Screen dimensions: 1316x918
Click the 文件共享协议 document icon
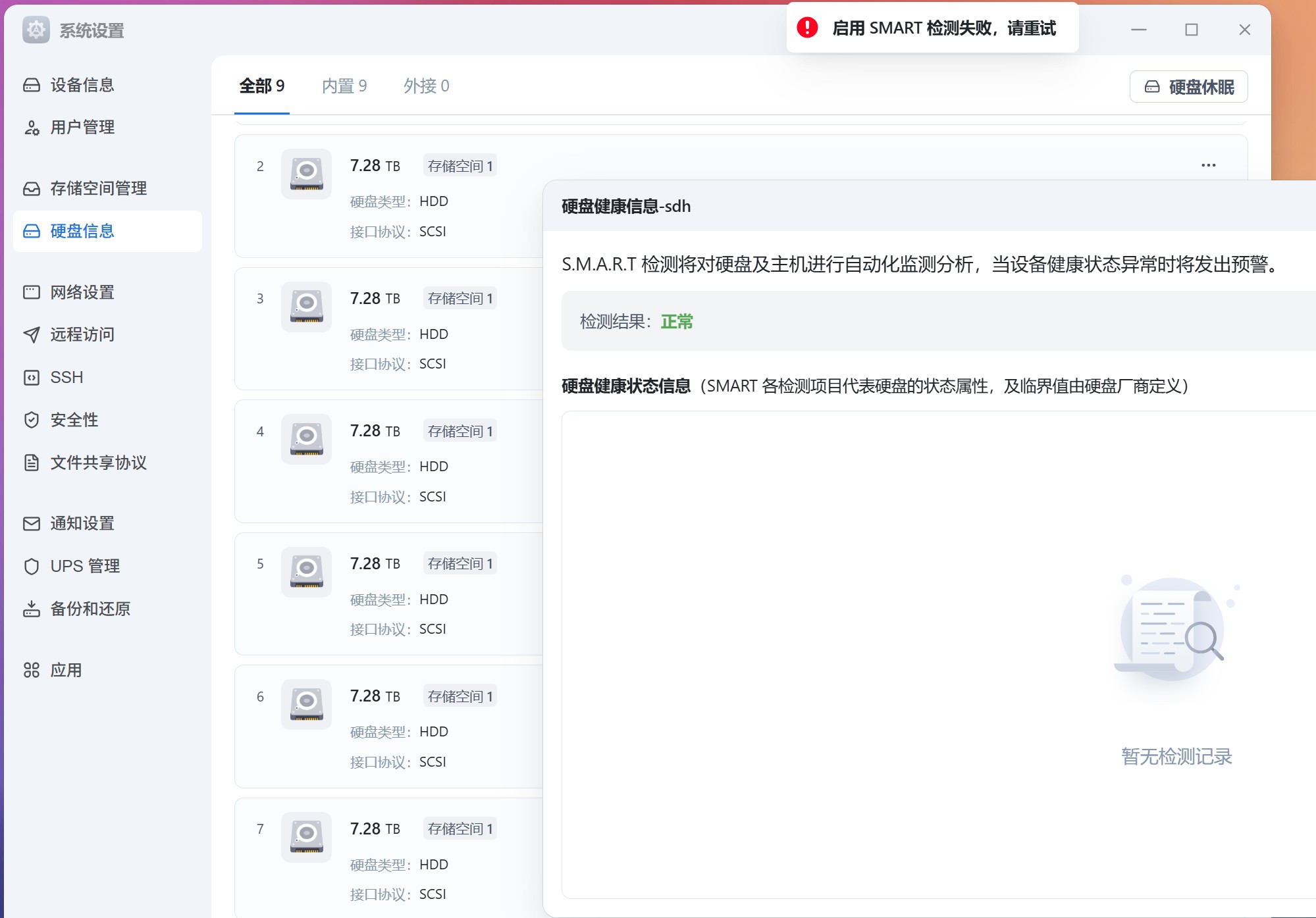click(32, 463)
